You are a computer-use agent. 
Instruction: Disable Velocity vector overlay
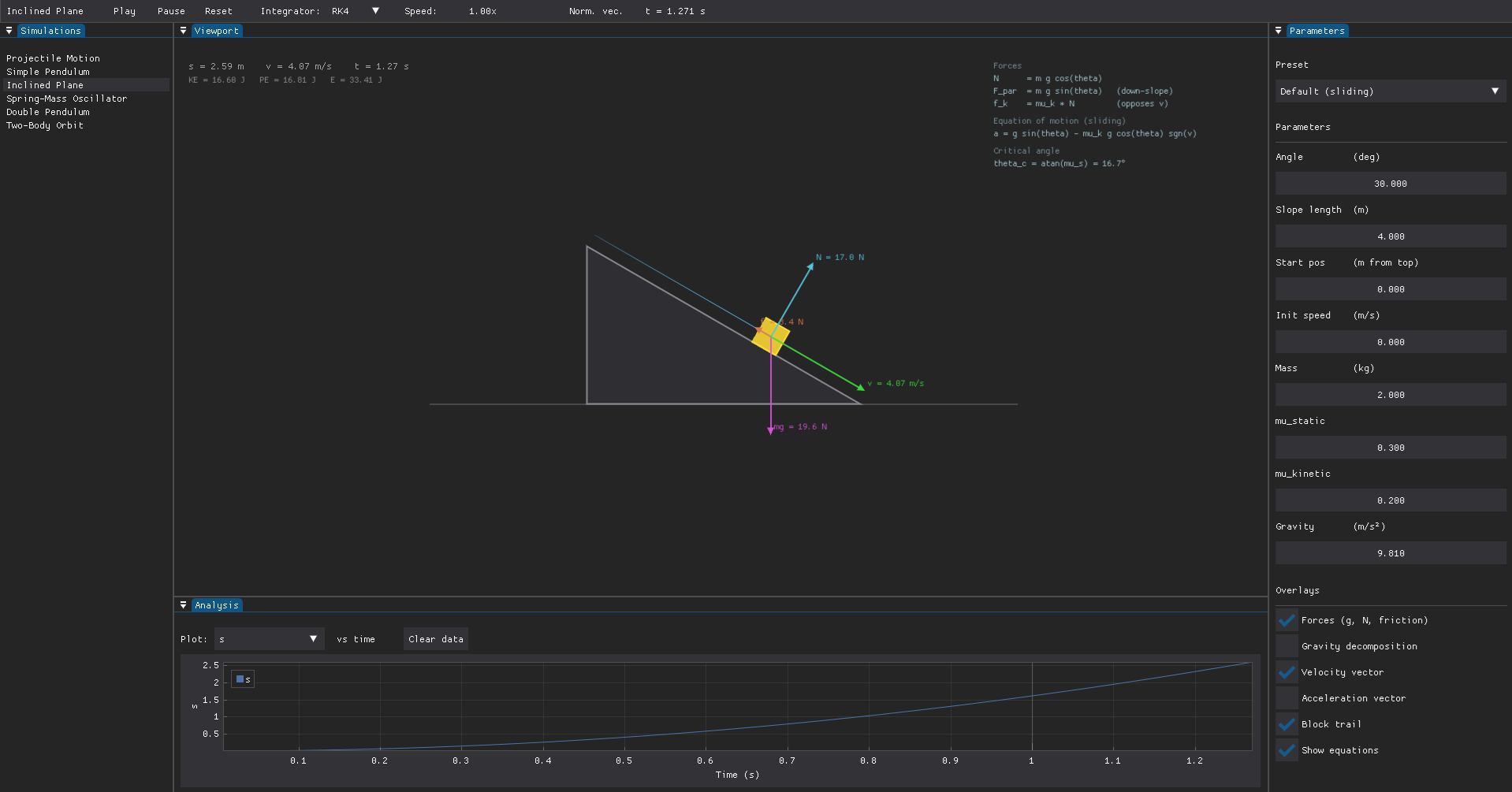click(x=1287, y=672)
